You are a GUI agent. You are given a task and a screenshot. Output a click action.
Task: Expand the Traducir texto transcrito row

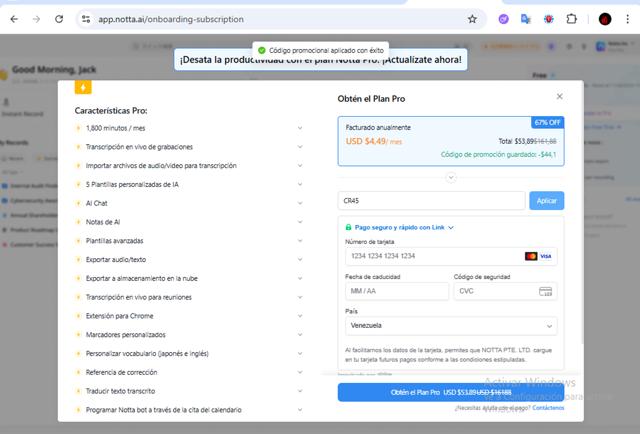click(x=300, y=391)
